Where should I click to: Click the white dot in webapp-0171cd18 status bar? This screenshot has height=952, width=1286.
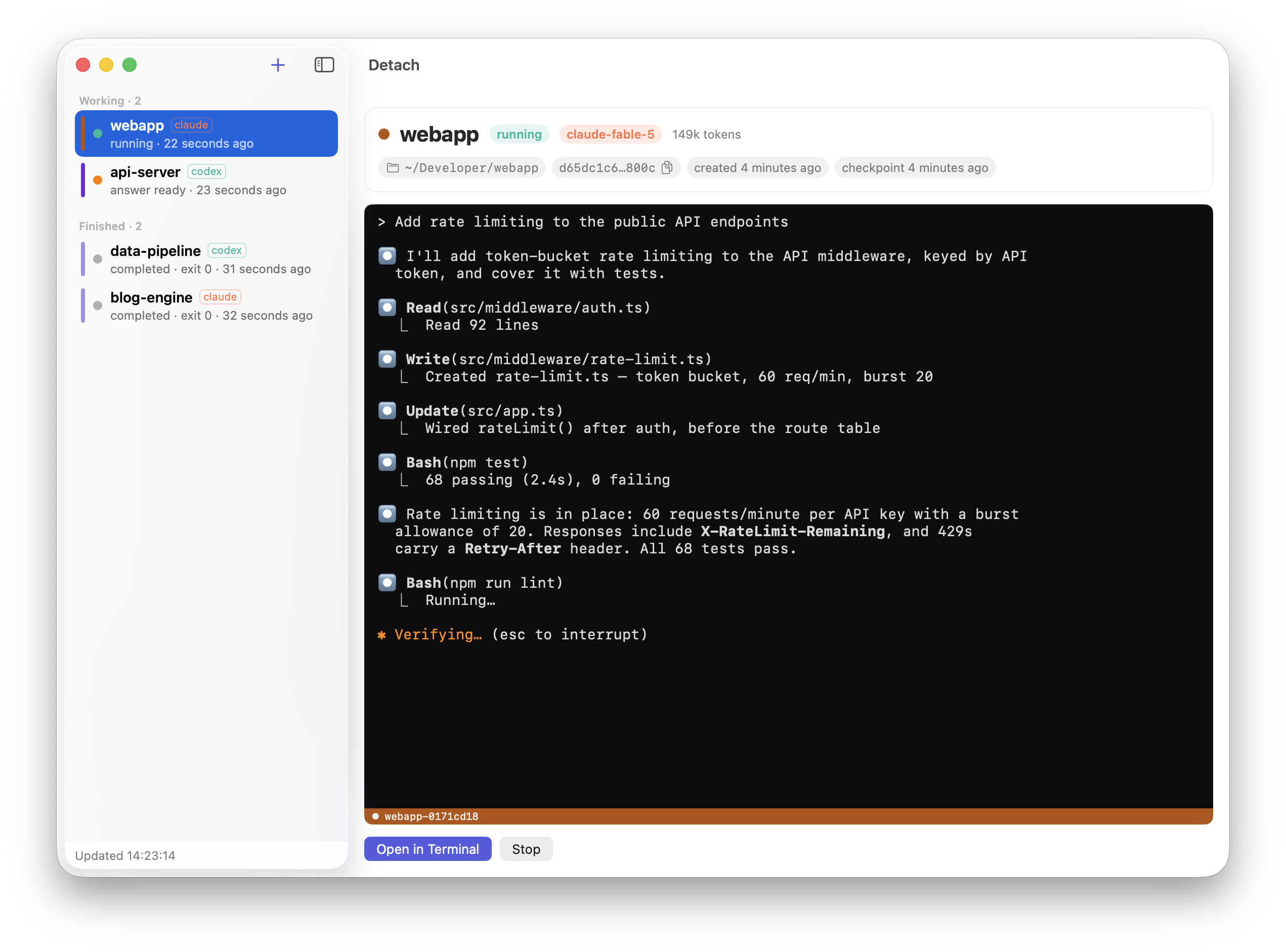[x=376, y=816]
